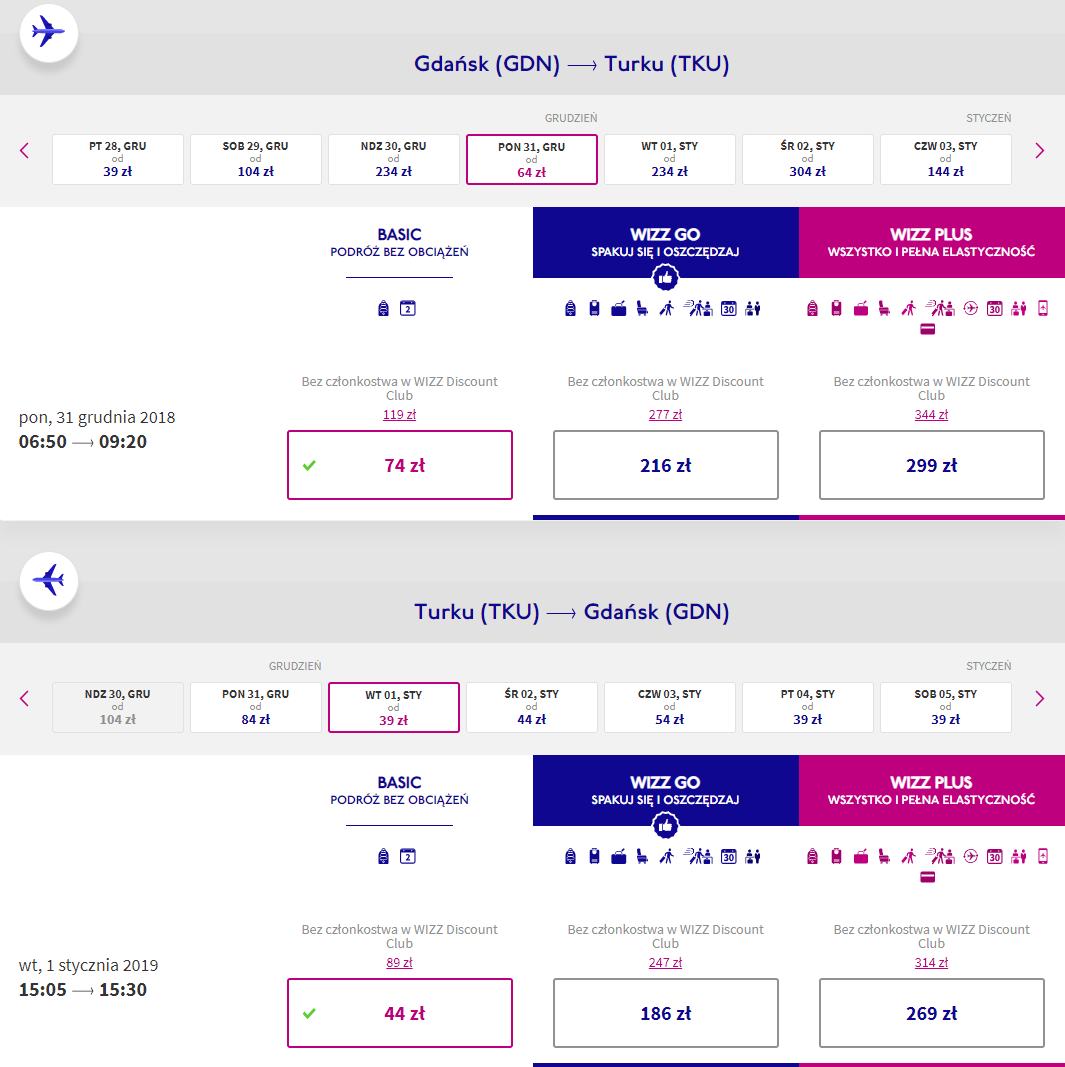Image resolution: width=1065 pixels, height=1067 pixels.
Task: Show later return dates with right arrow
Action: tap(1039, 699)
